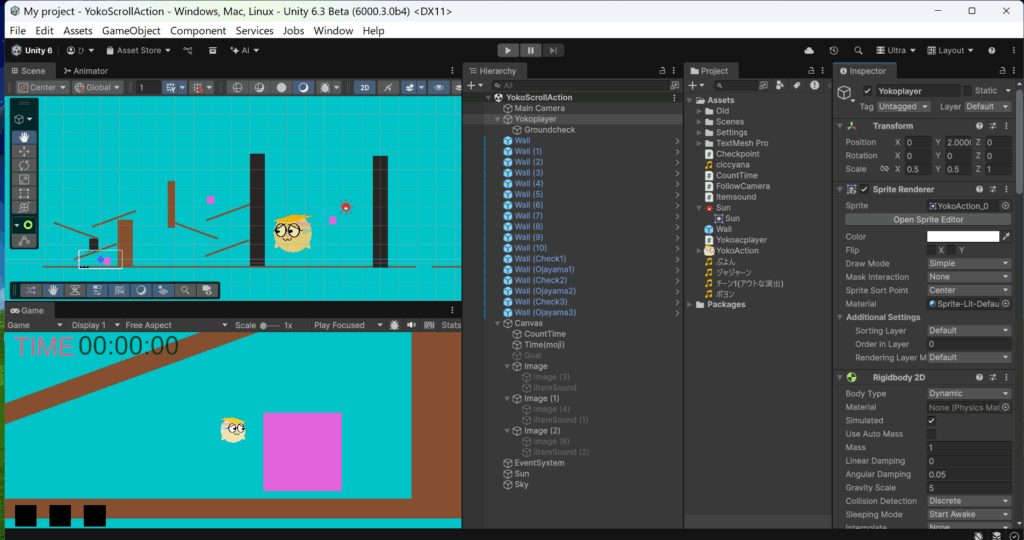Enable the Static checkbox
Image resolution: width=1024 pixels, height=540 pixels.
click(966, 91)
